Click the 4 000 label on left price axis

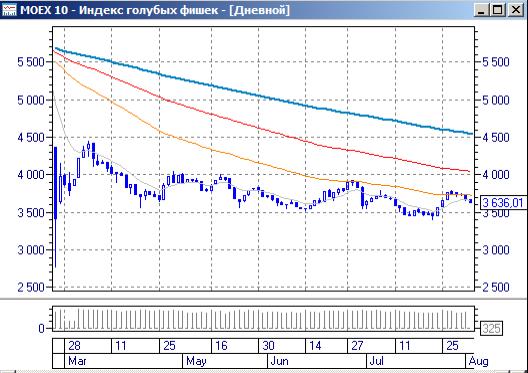[x=31, y=175]
